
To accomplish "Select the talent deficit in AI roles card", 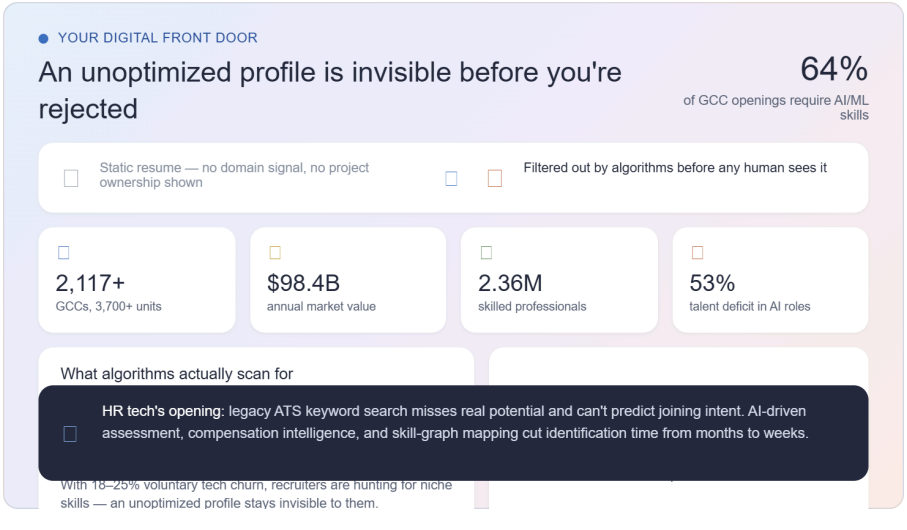I will point(770,280).
